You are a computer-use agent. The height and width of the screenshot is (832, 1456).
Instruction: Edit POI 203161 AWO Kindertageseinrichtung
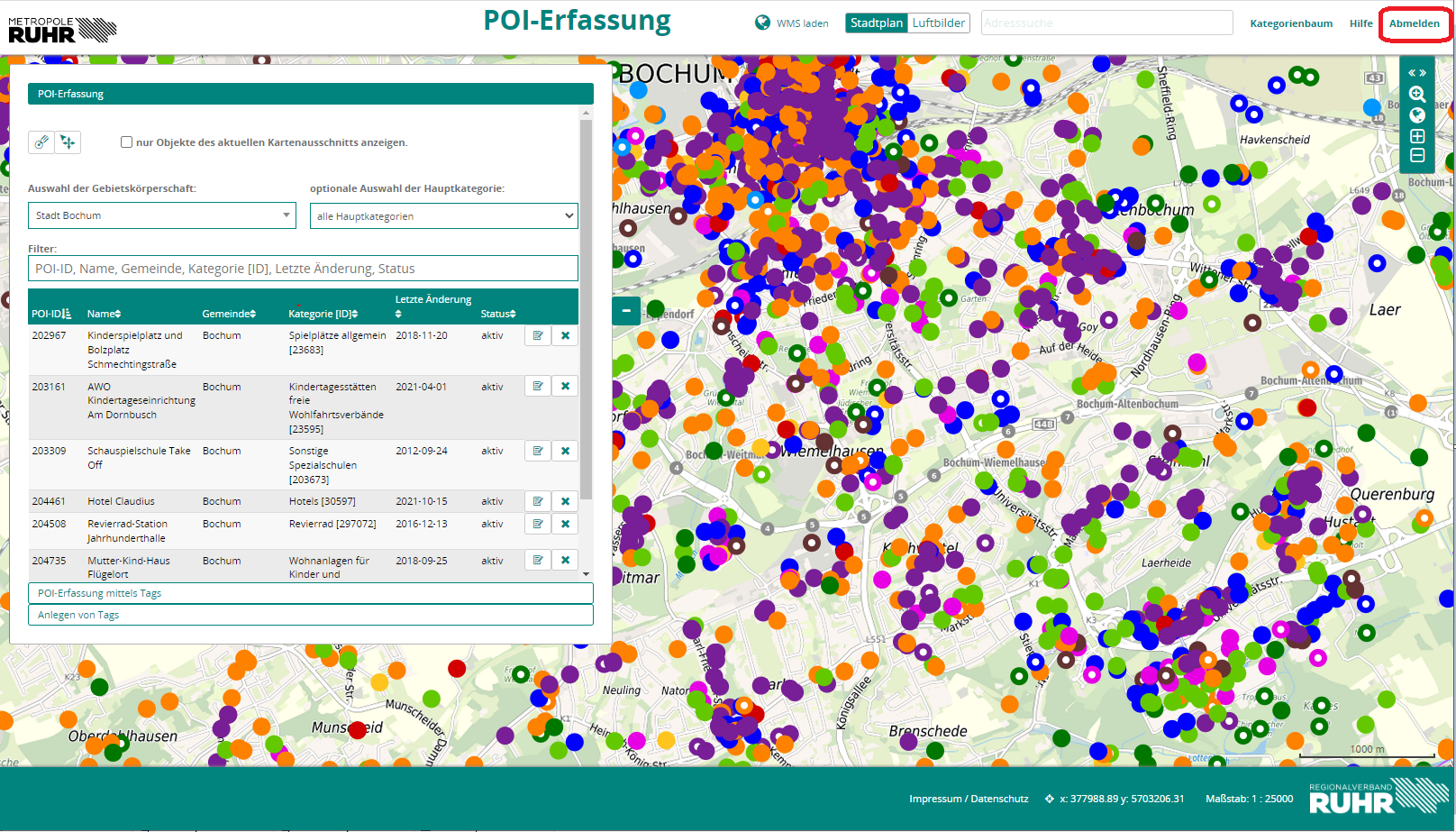(x=538, y=386)
